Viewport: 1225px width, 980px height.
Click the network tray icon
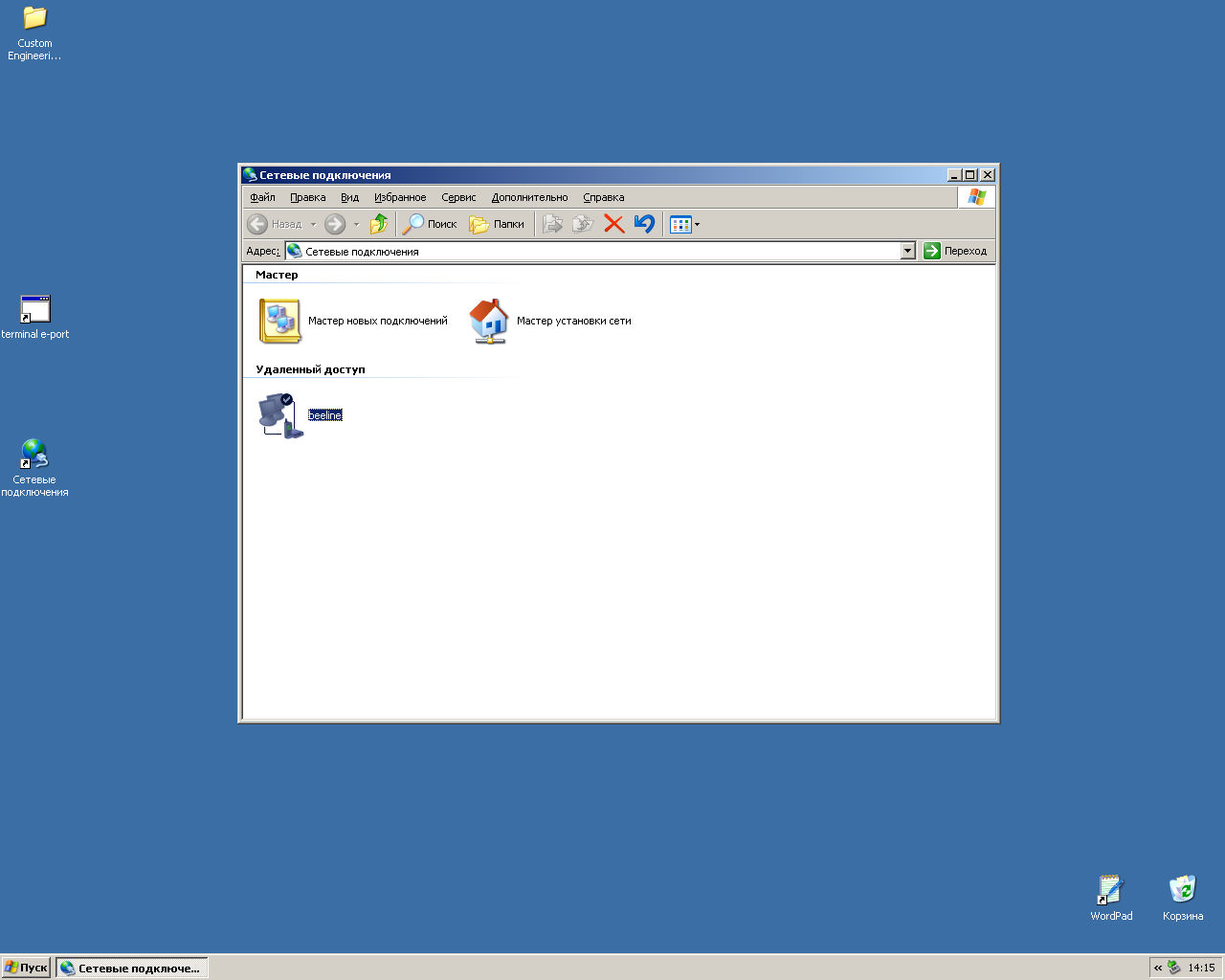coord(1174,968)
